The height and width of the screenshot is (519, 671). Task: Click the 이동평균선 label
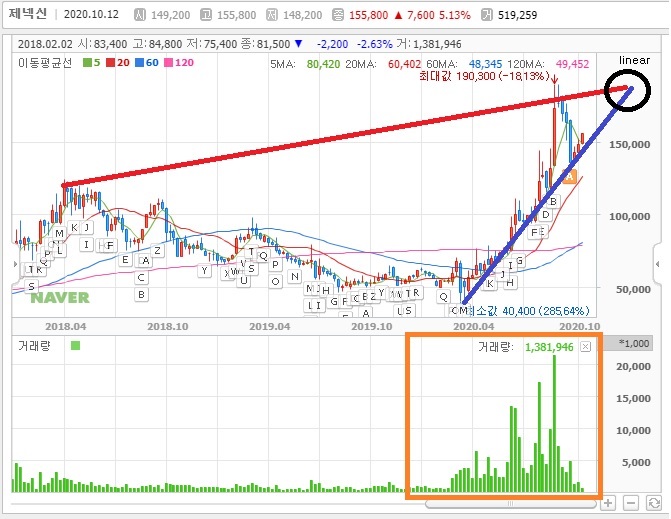coord(45,63)
